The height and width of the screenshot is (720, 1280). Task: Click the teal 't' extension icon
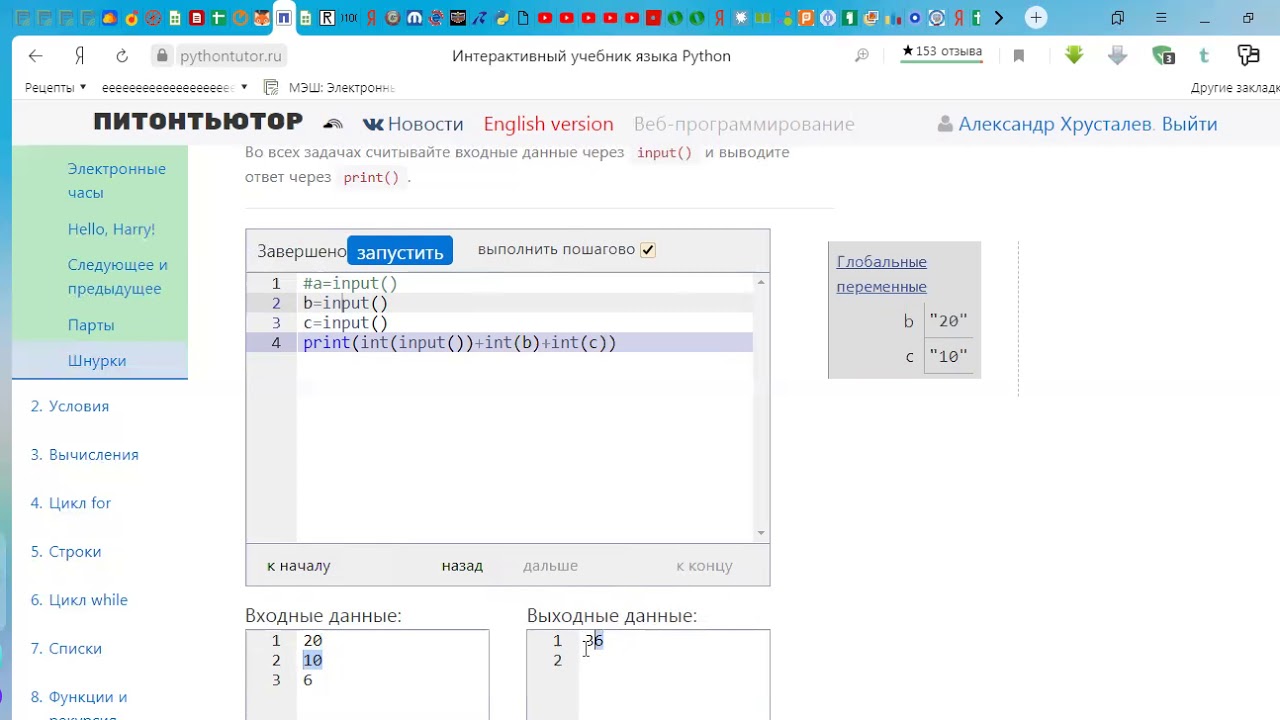(1204, 56)
